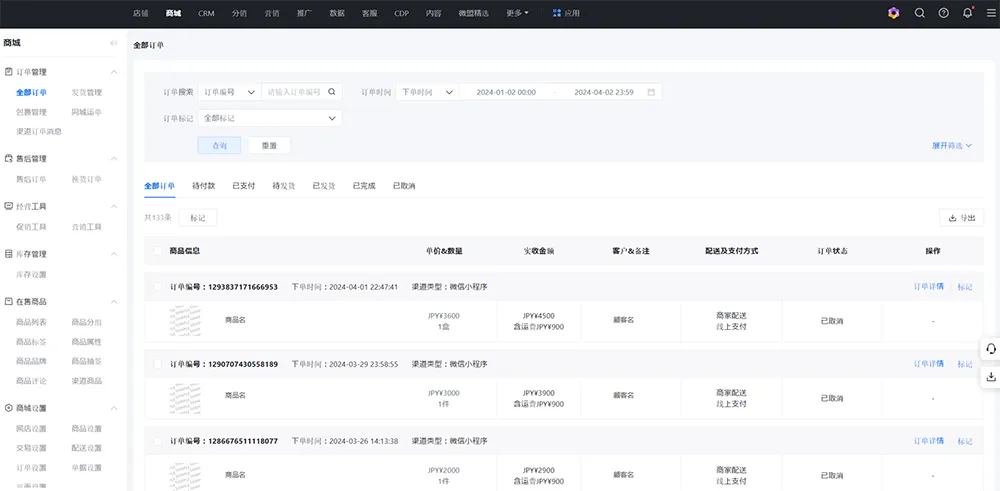Open the 更多 top navigation dropdown
Screen dimensions: 1000x491
[517, 13]
